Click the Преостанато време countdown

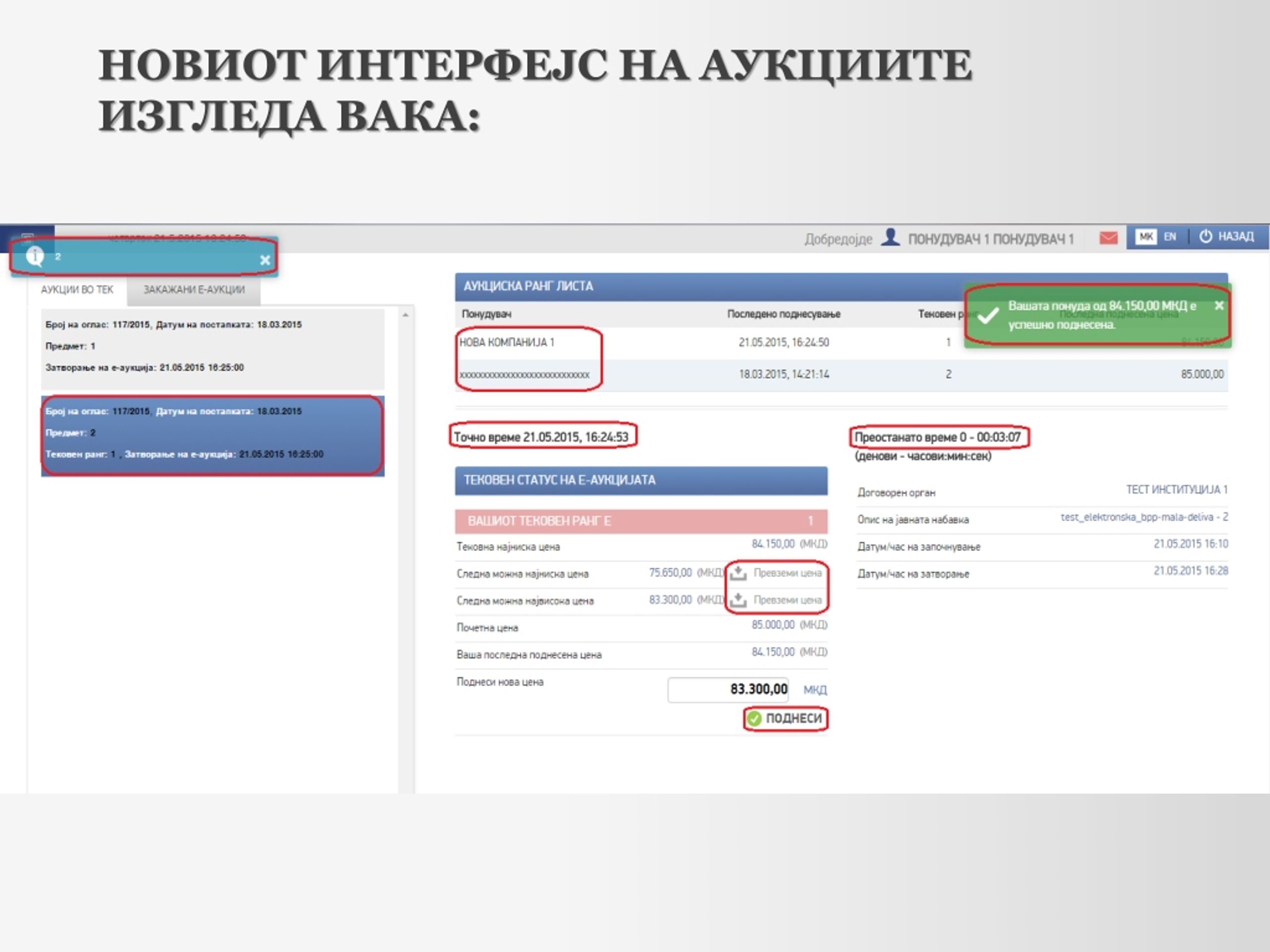938,437
